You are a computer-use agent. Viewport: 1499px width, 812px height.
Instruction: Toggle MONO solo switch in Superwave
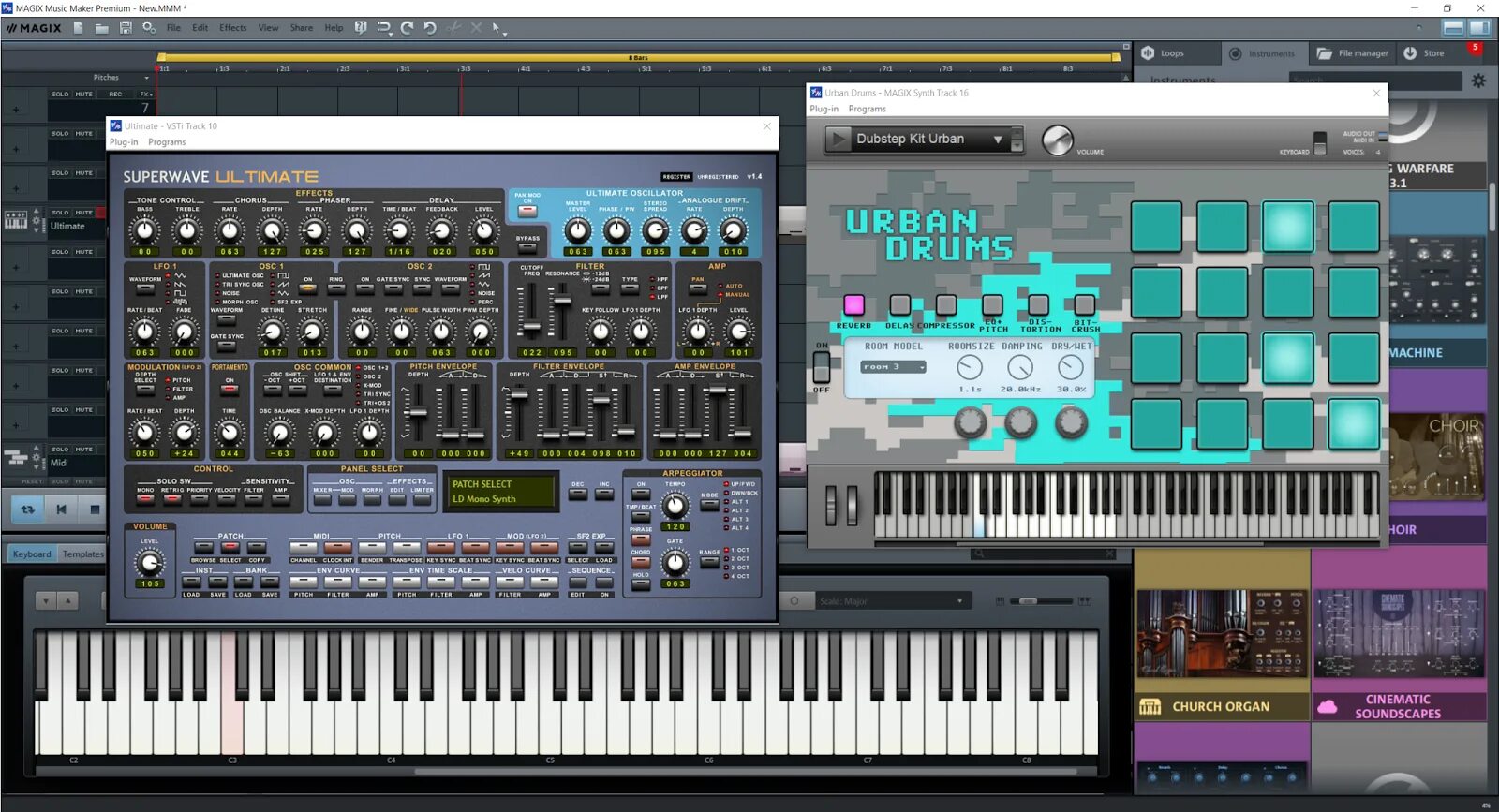[x=145, y=499]
